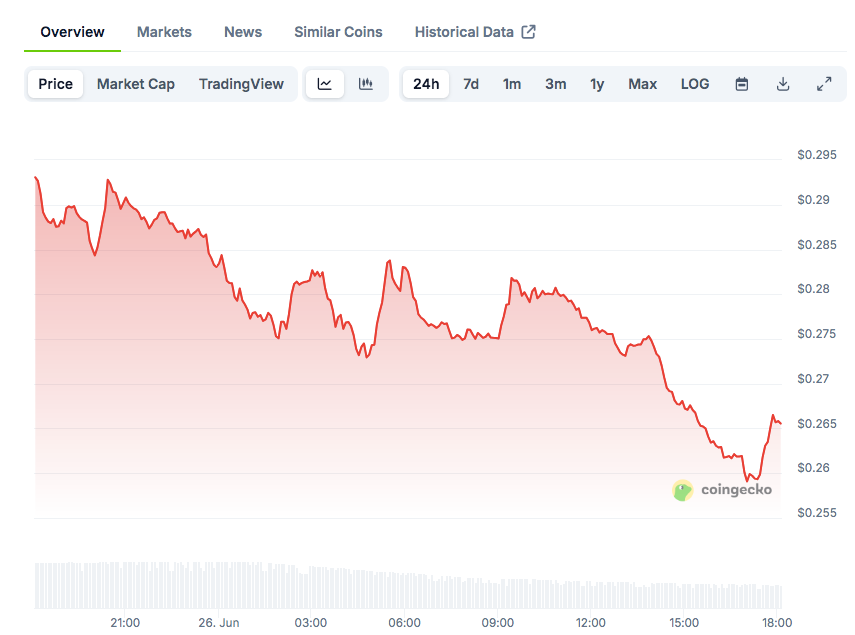Select the 24h time range
855x635 pixels.
426,84
